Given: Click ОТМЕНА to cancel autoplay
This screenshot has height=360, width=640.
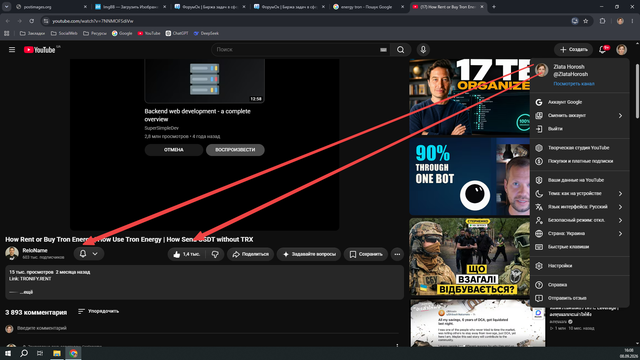Looking at the screenshot, I should click(173, 150).
